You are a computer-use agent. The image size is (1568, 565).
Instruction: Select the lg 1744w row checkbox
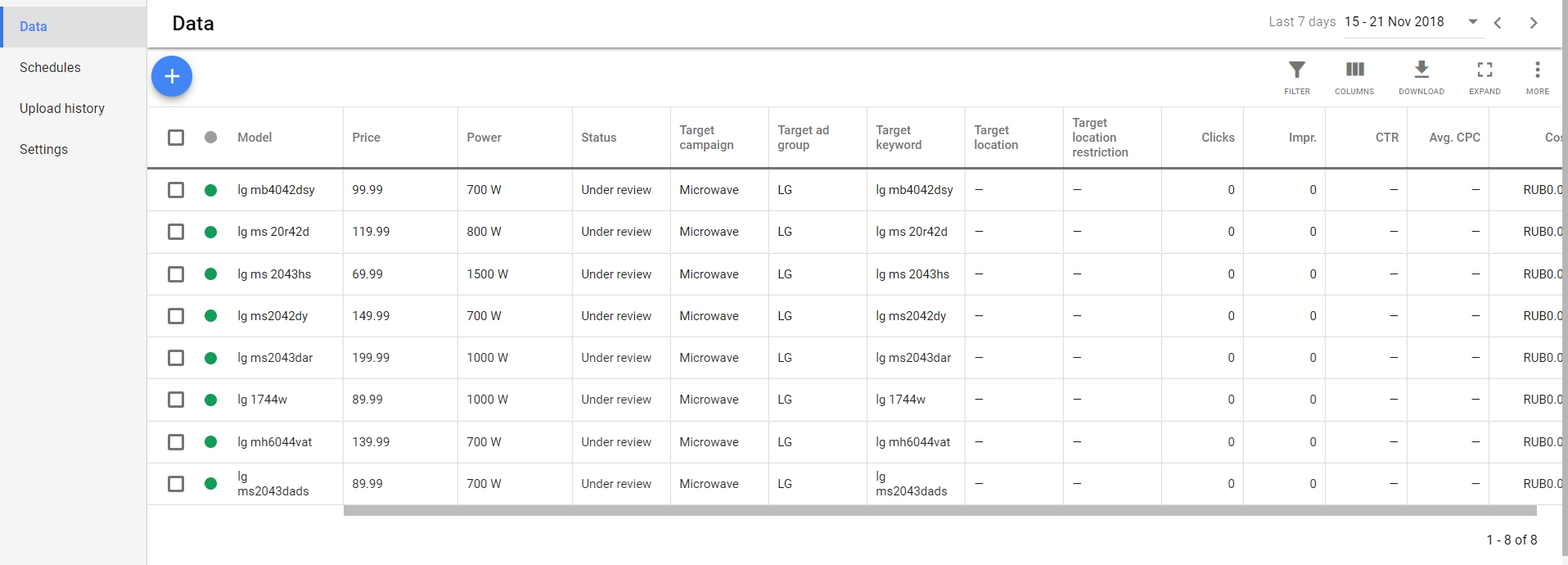click(x=176, y=400)
